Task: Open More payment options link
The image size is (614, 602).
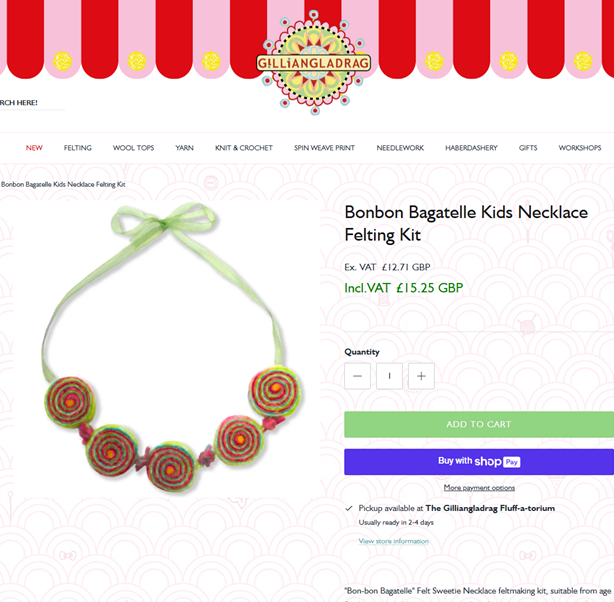Action: click(x=479, y=488)
